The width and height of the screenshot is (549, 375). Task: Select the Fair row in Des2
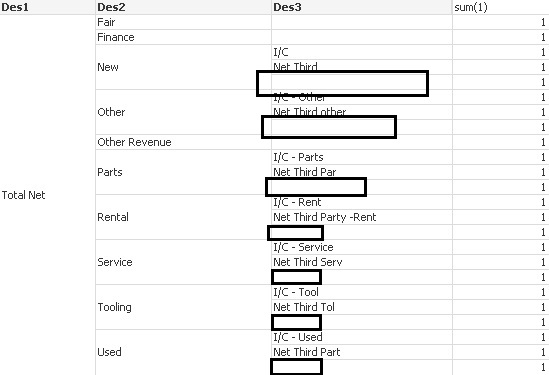[183, 22]
